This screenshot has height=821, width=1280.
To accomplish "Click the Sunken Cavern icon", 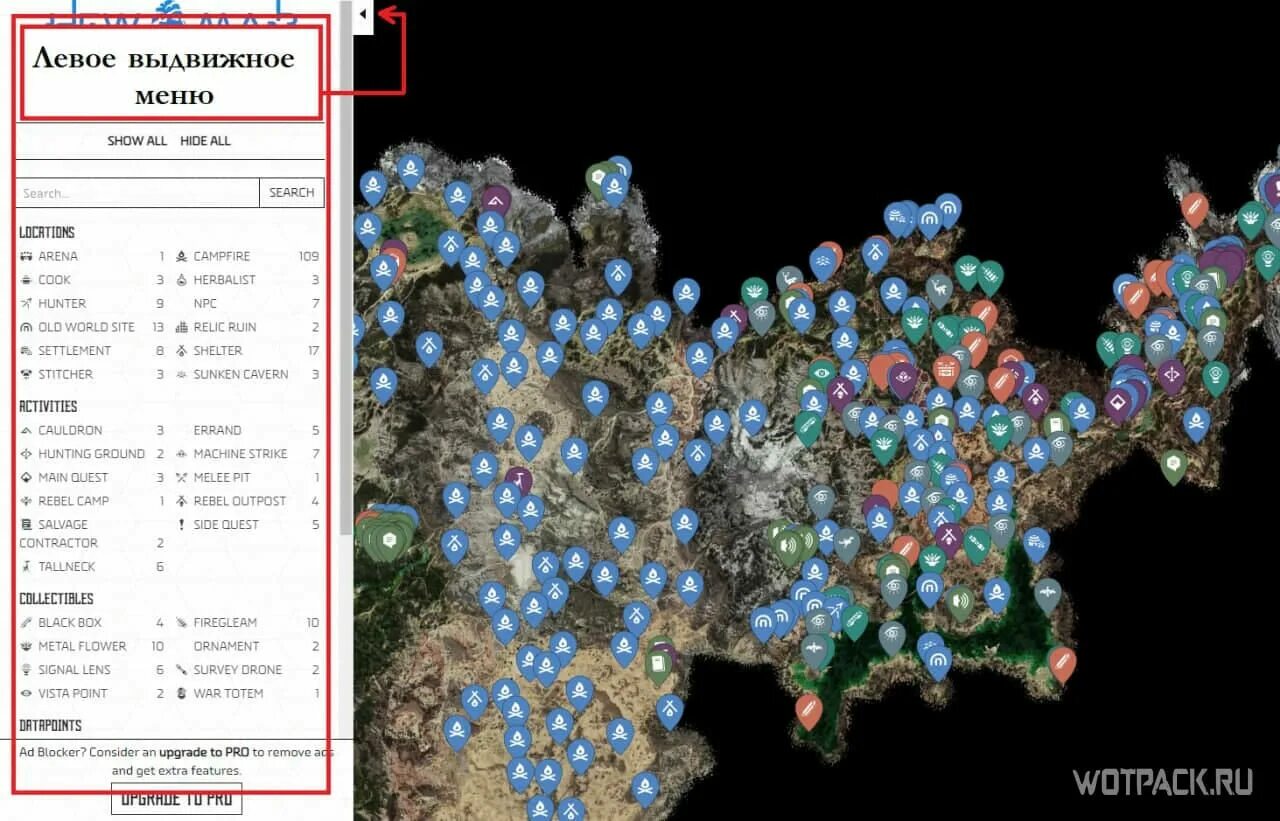I will click(x=182, y=374).
